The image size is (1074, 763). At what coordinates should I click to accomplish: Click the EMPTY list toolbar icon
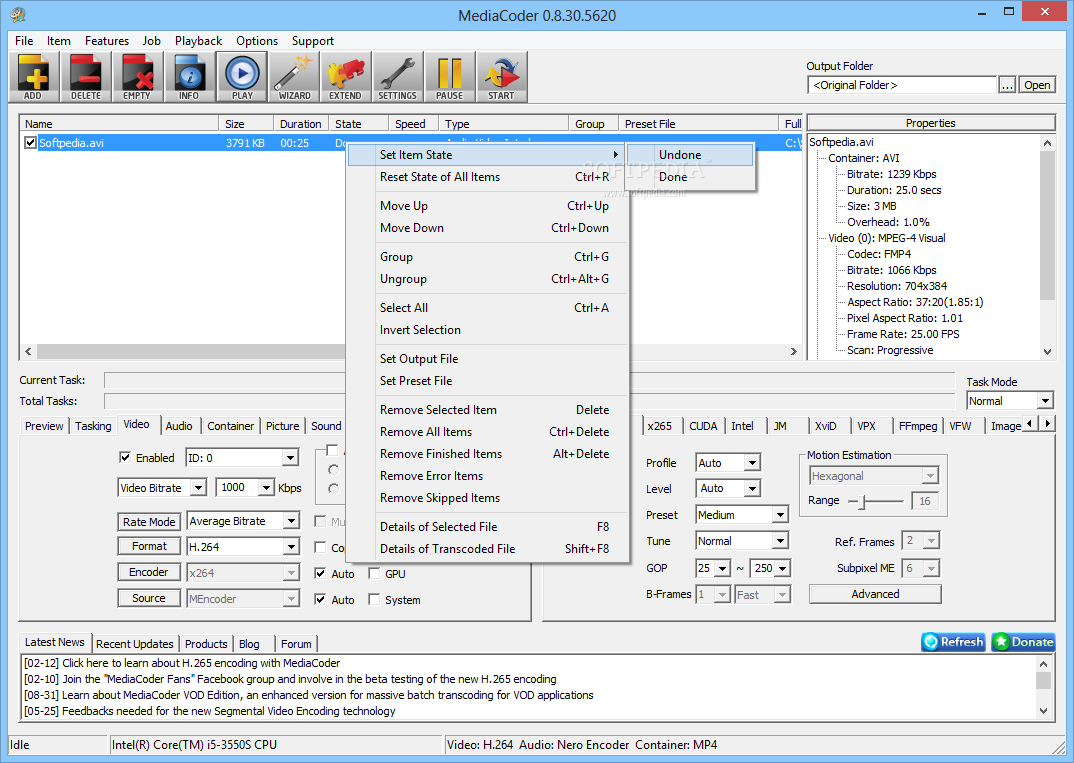[x=137, y=77]
